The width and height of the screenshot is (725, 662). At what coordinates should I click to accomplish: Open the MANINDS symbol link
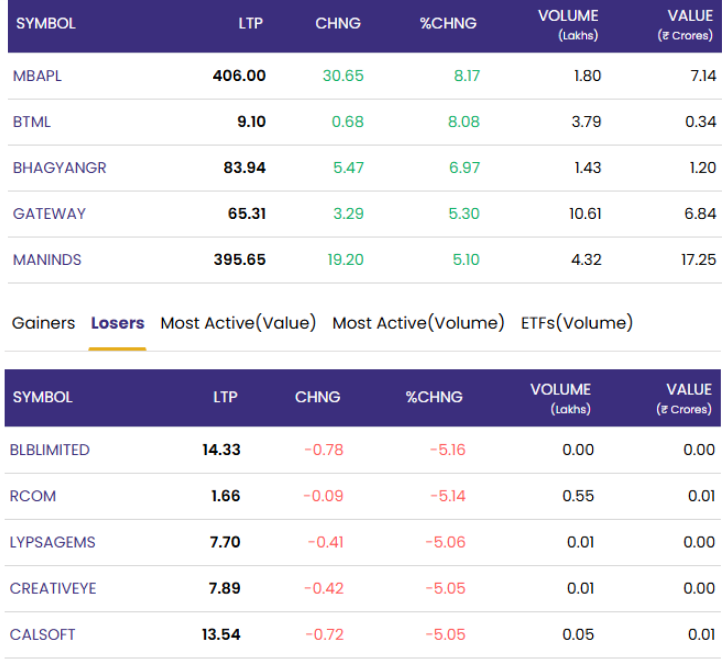coord(47,260)
